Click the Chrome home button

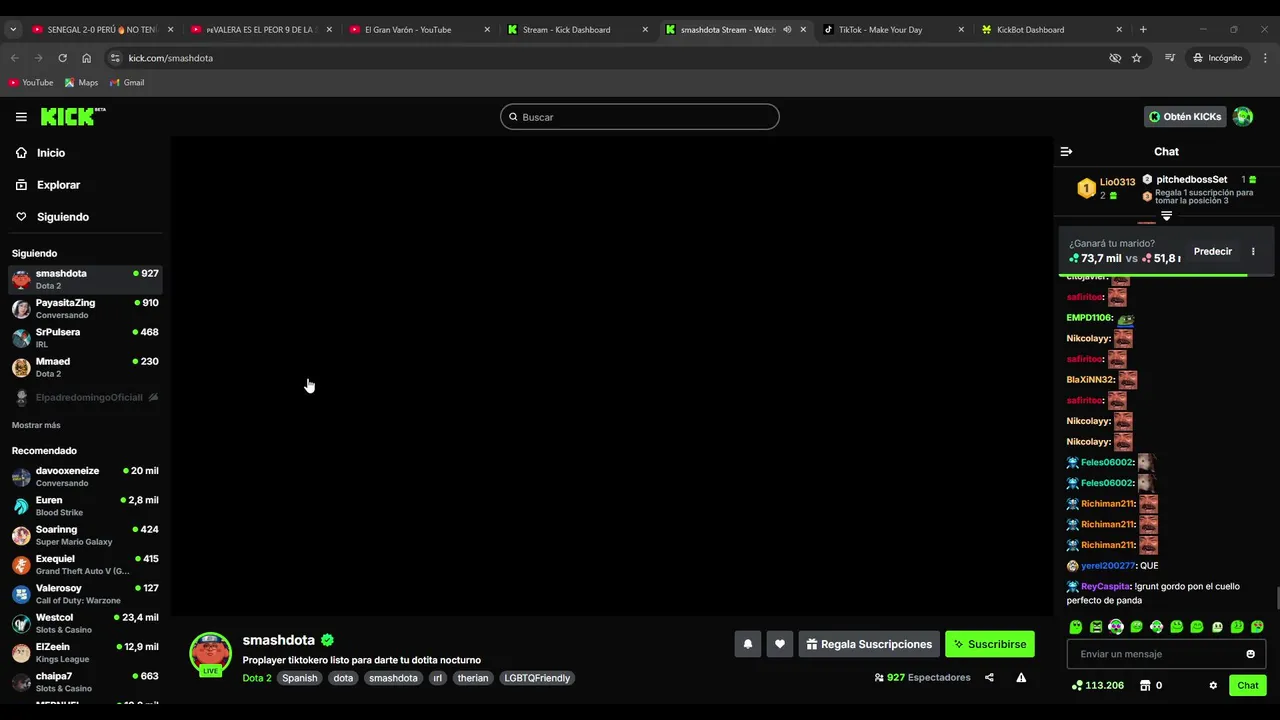pyautogui.click(x=86, y=58)
